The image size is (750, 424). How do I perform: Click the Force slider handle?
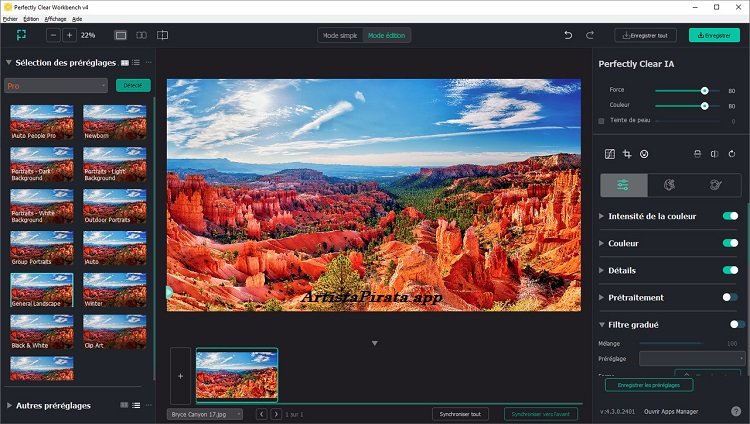pos(705,90)
